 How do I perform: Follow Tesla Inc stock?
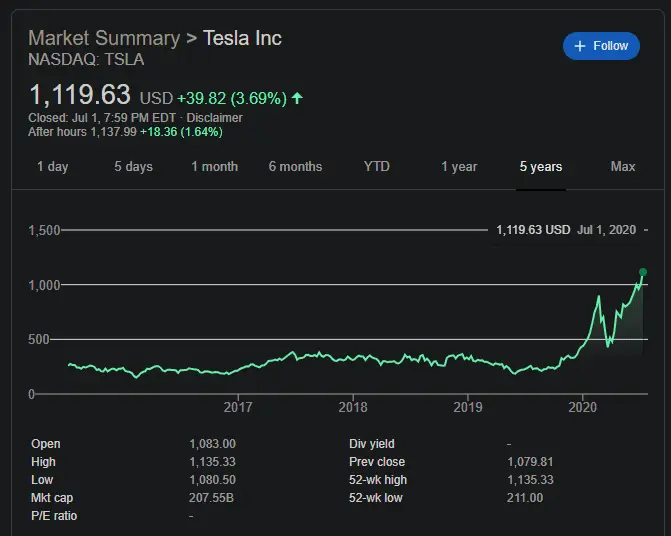pyautogui.click(x=601, y=46)
